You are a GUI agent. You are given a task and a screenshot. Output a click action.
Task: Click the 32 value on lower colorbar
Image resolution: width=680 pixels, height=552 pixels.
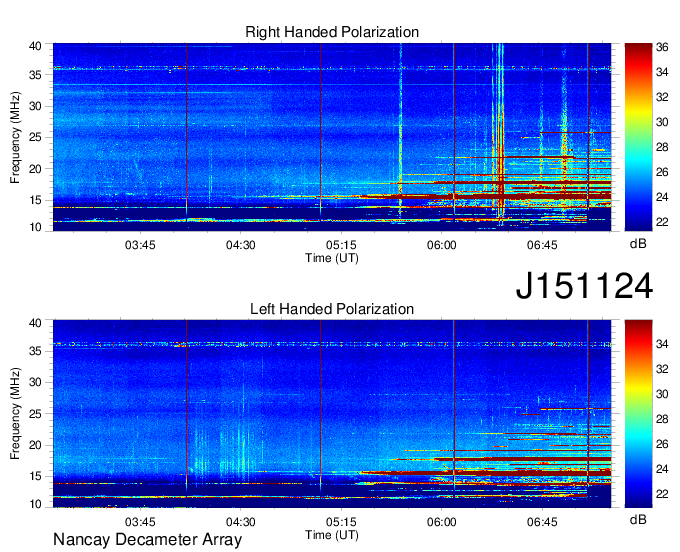662,369
